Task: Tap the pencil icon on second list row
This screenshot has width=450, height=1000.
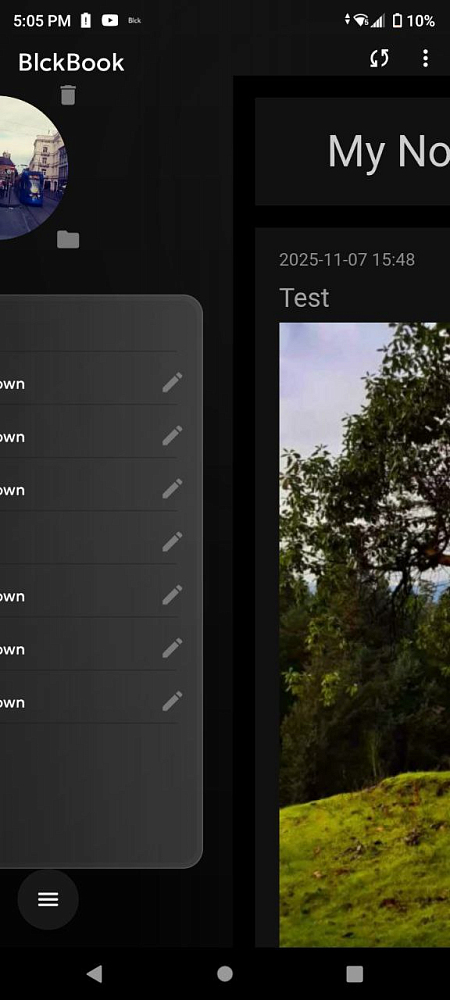Action: coord(172,436)
